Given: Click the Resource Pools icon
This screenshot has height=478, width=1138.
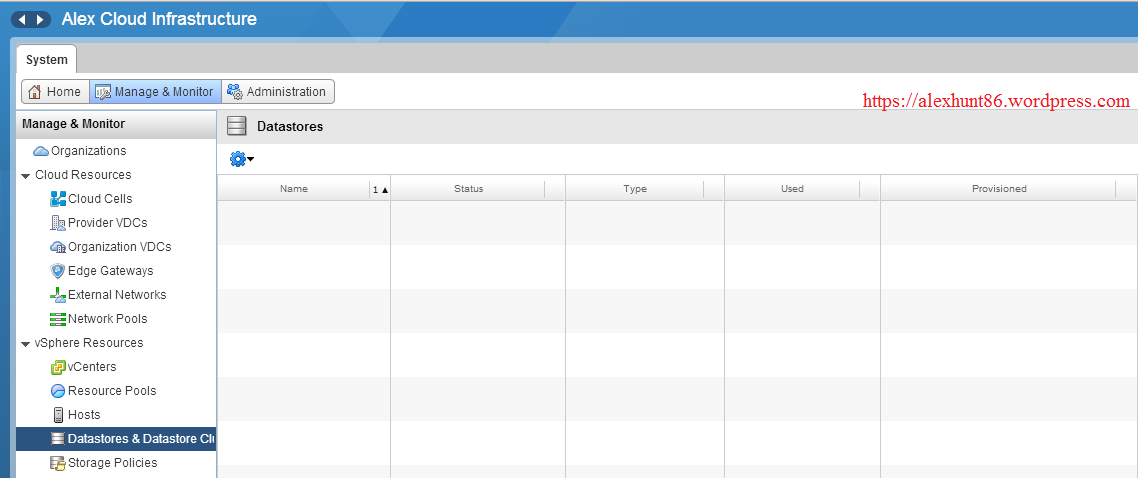Looking at the screenshot, I should (x=58, y=391).
